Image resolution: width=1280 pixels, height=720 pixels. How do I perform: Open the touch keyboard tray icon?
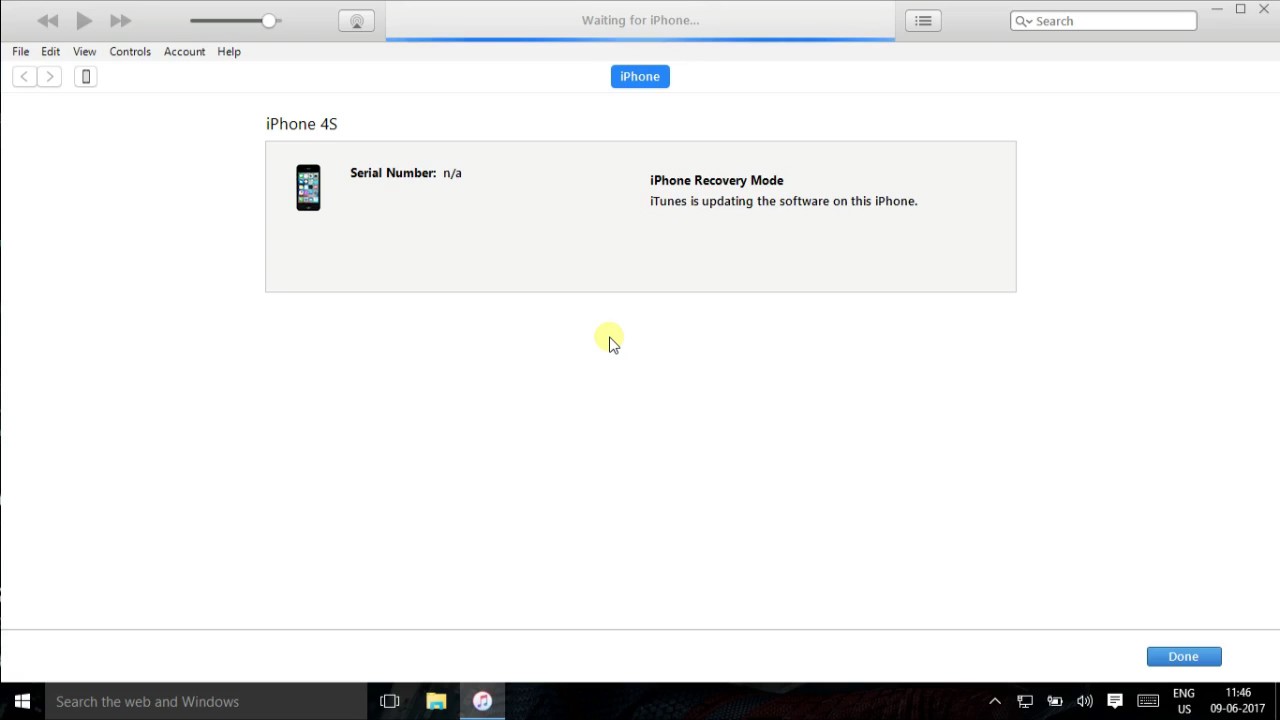1148,702
